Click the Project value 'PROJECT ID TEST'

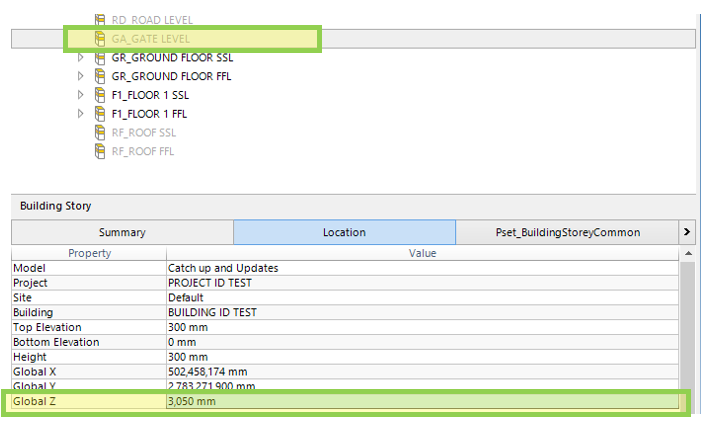[210, 283]
